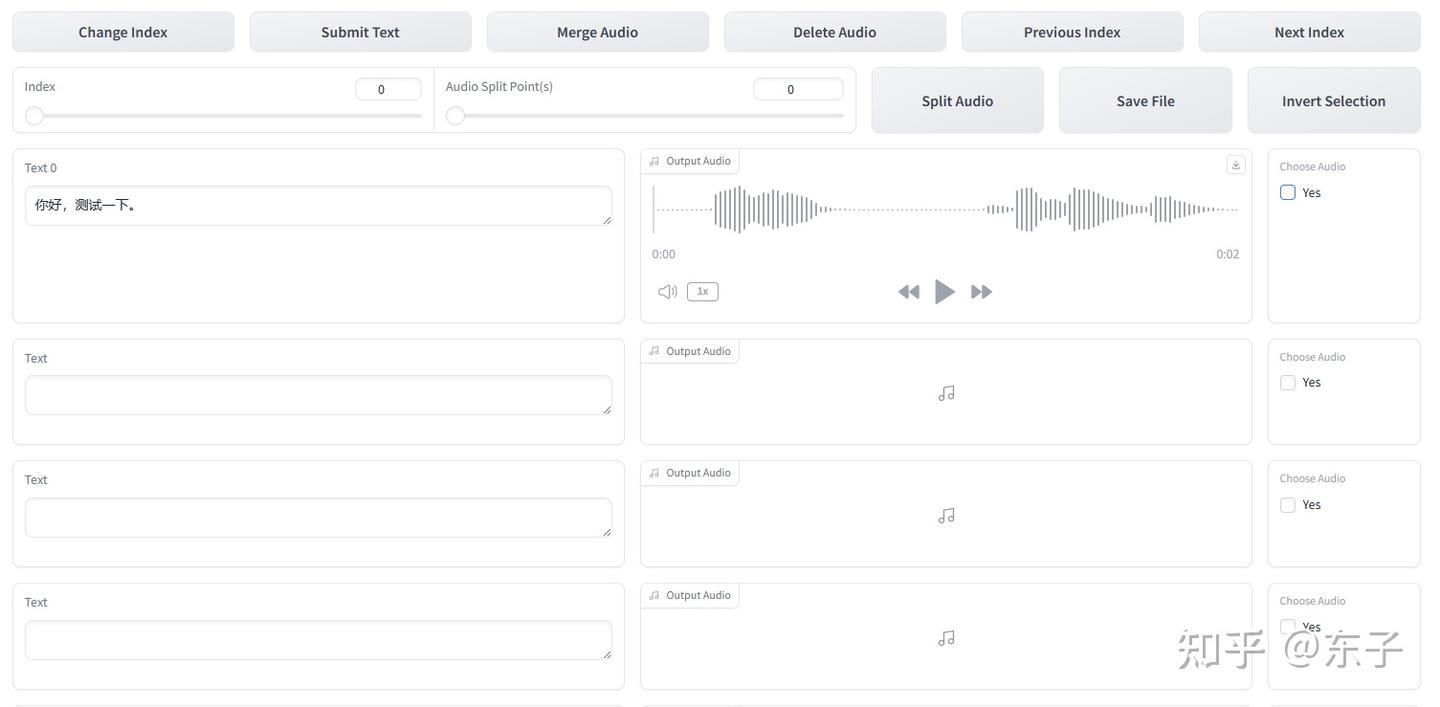Click Invert Selection
1440x707 pixels.
point(1333,101)
